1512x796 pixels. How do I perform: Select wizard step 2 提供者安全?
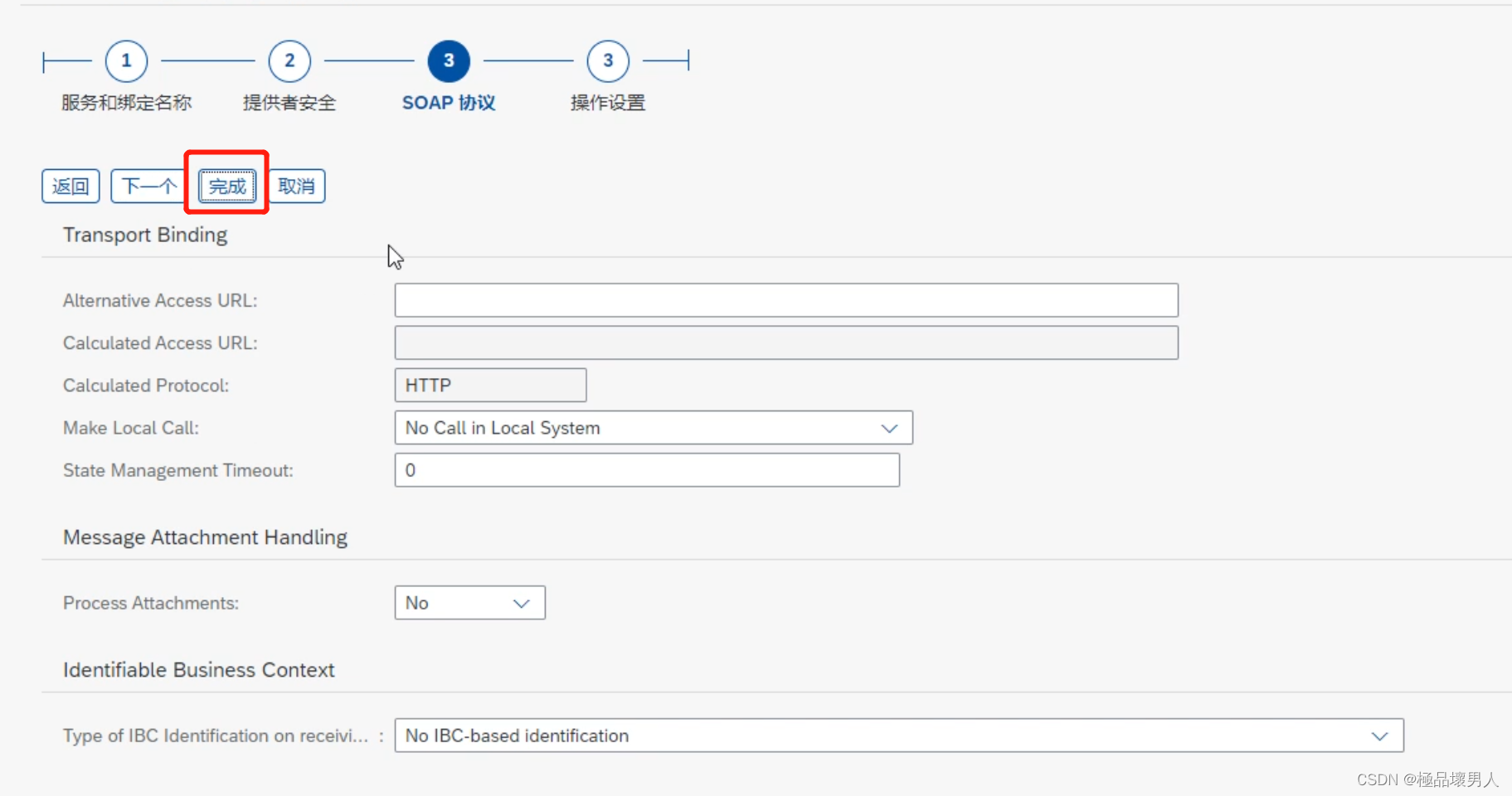[288, 61]
